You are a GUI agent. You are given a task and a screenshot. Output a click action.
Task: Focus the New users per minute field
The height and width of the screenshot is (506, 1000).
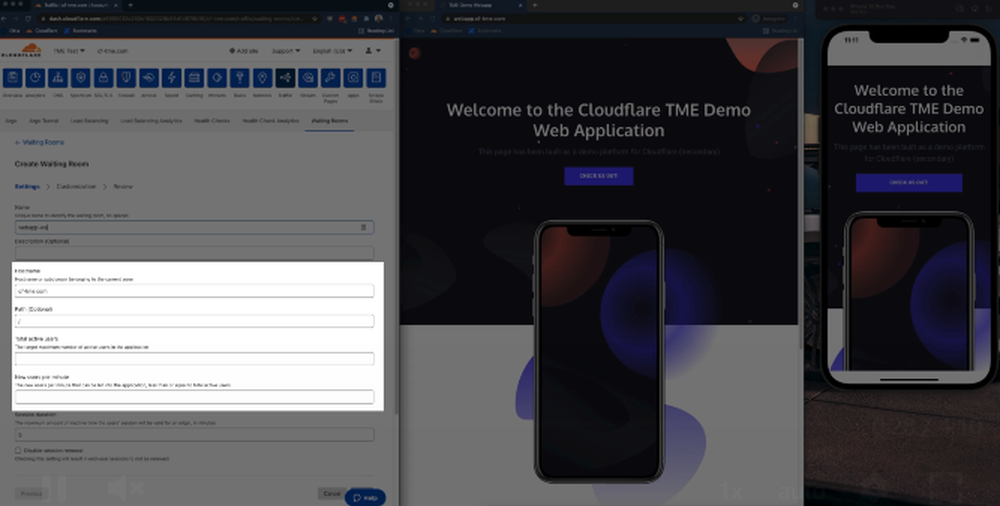click(x=195, y=397)
